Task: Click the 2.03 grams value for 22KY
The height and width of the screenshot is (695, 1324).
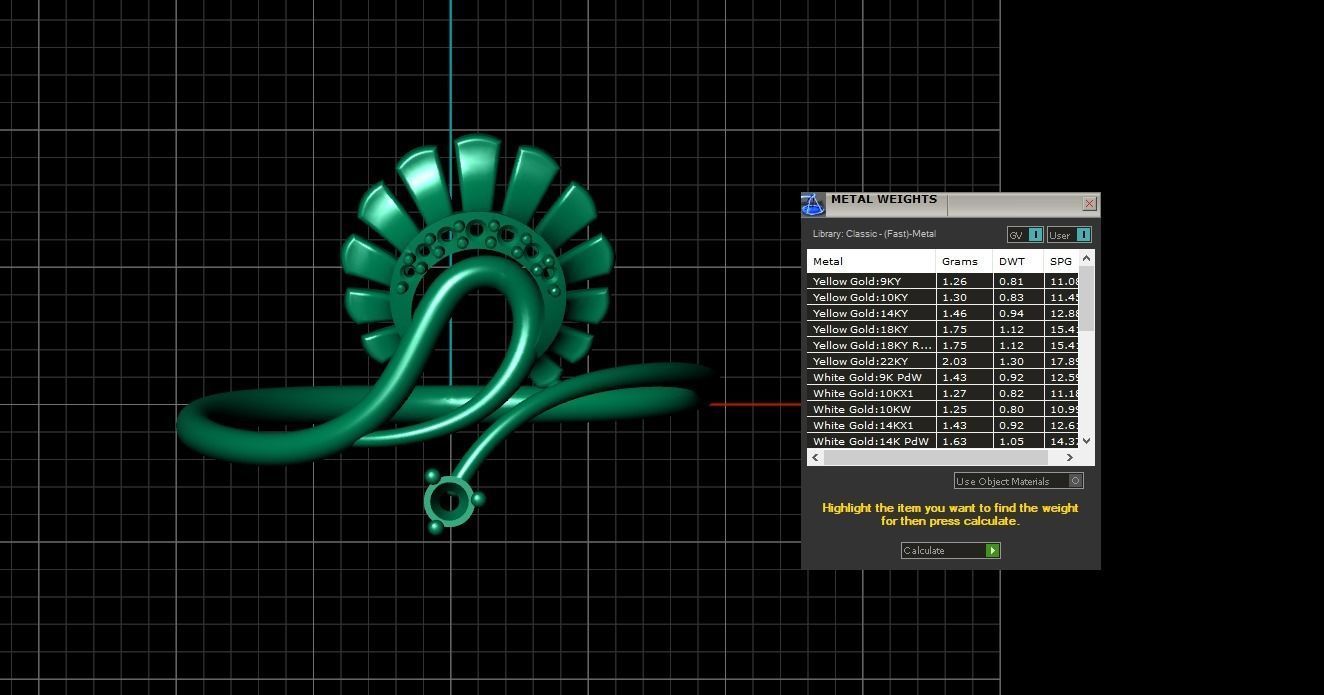Action: tap(954, 361)
